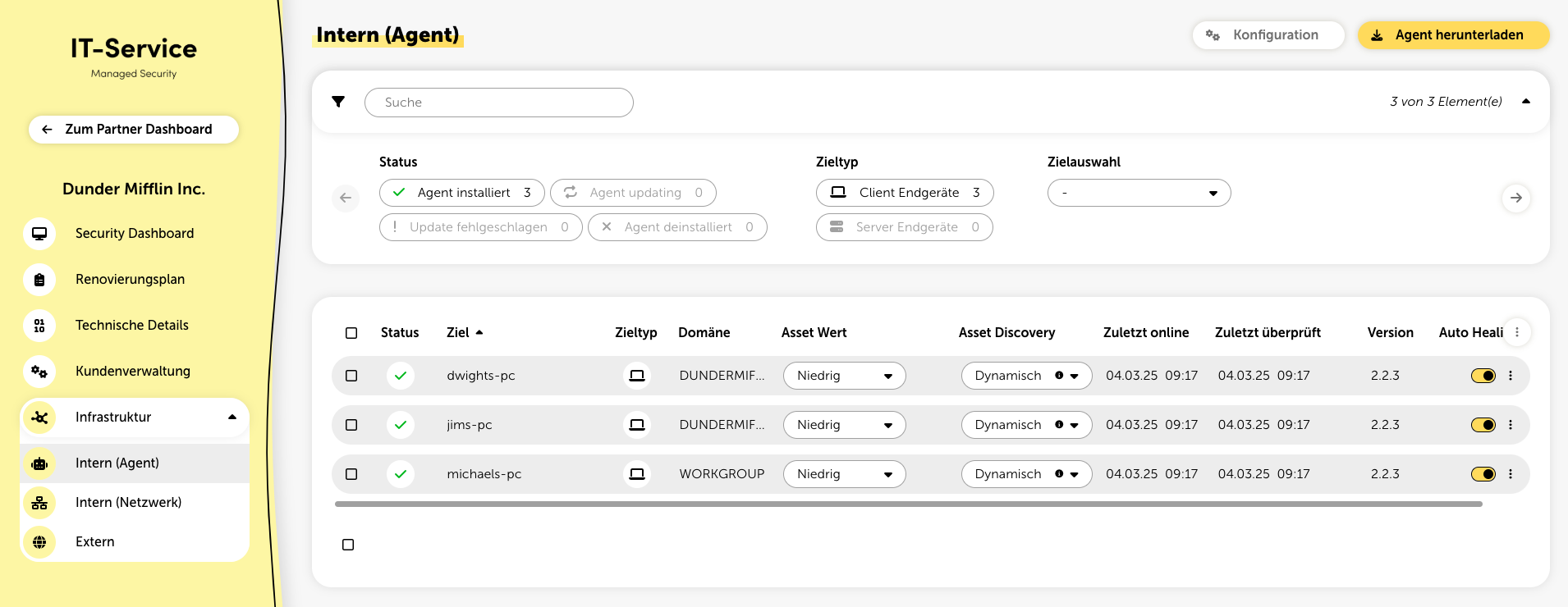Click the filter funnel icon
Viewport: 1568px width, 607px height.
(338, 102)
